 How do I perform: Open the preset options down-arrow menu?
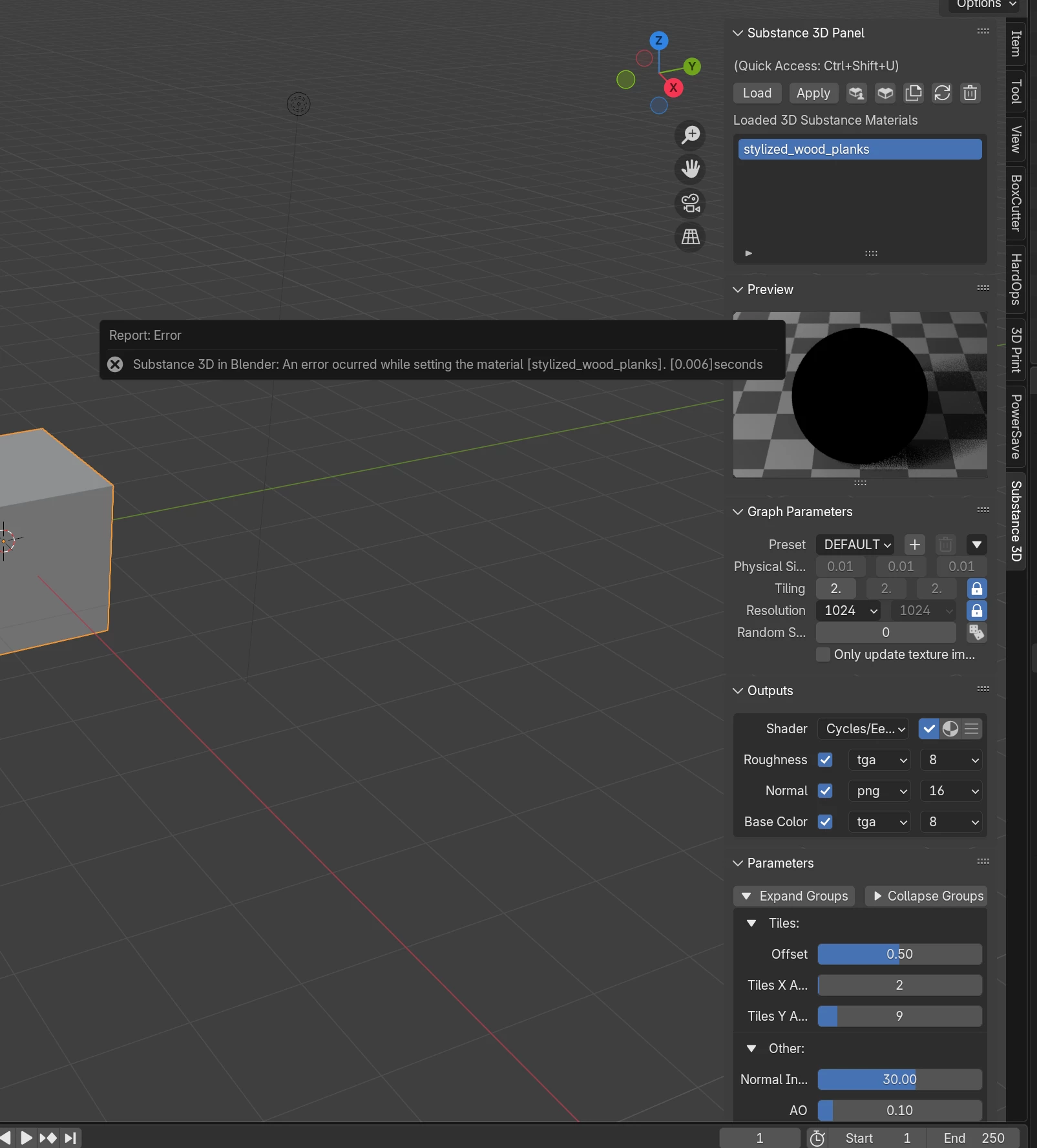[977, 545]
